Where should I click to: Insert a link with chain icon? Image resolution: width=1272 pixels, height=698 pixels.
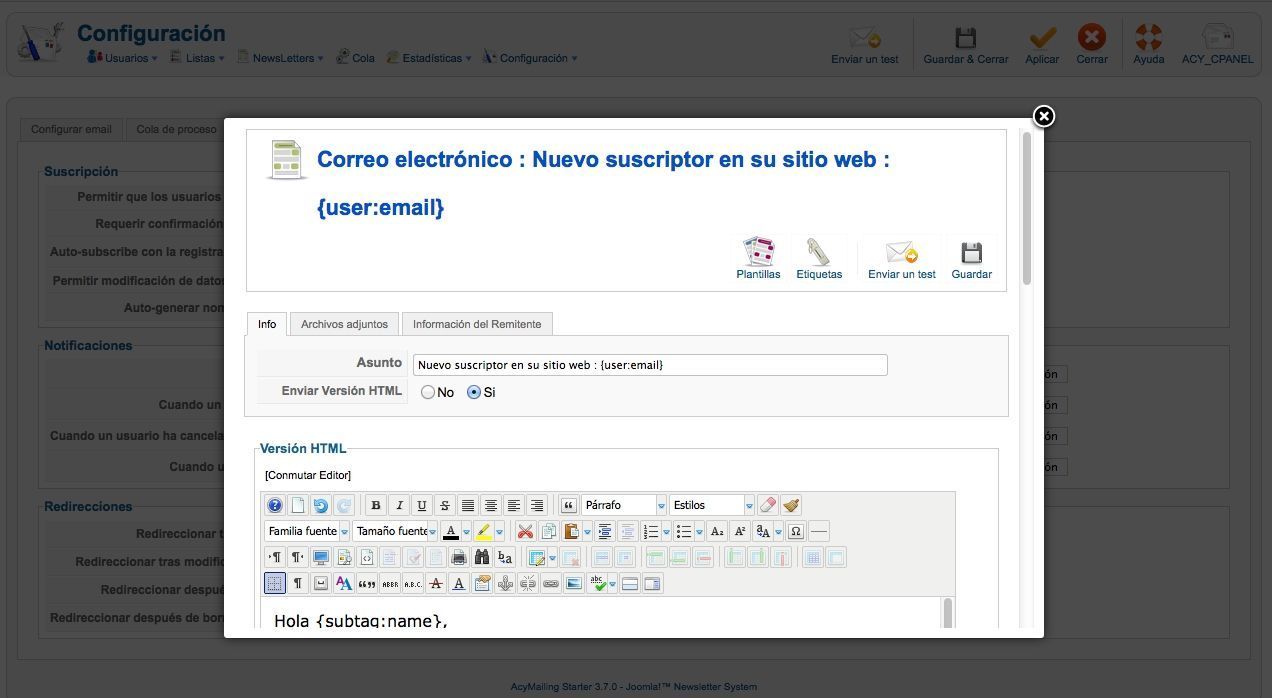point(551,583)
